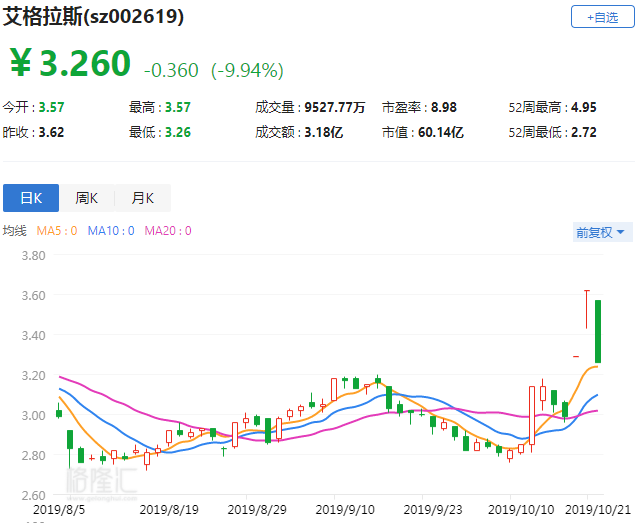Click the 成交量 value 9527.77万

tap(335, 107)
